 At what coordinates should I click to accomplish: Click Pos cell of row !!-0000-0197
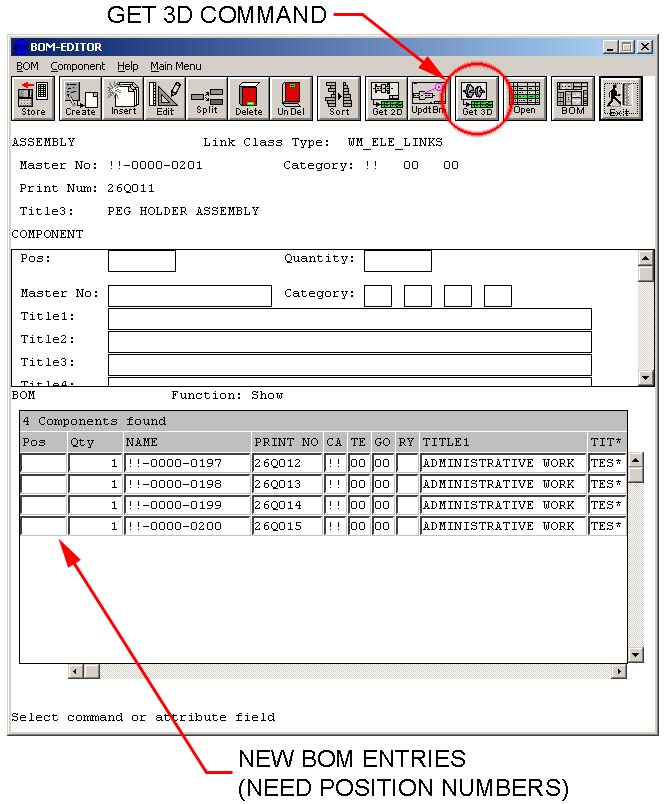(43, 464)
